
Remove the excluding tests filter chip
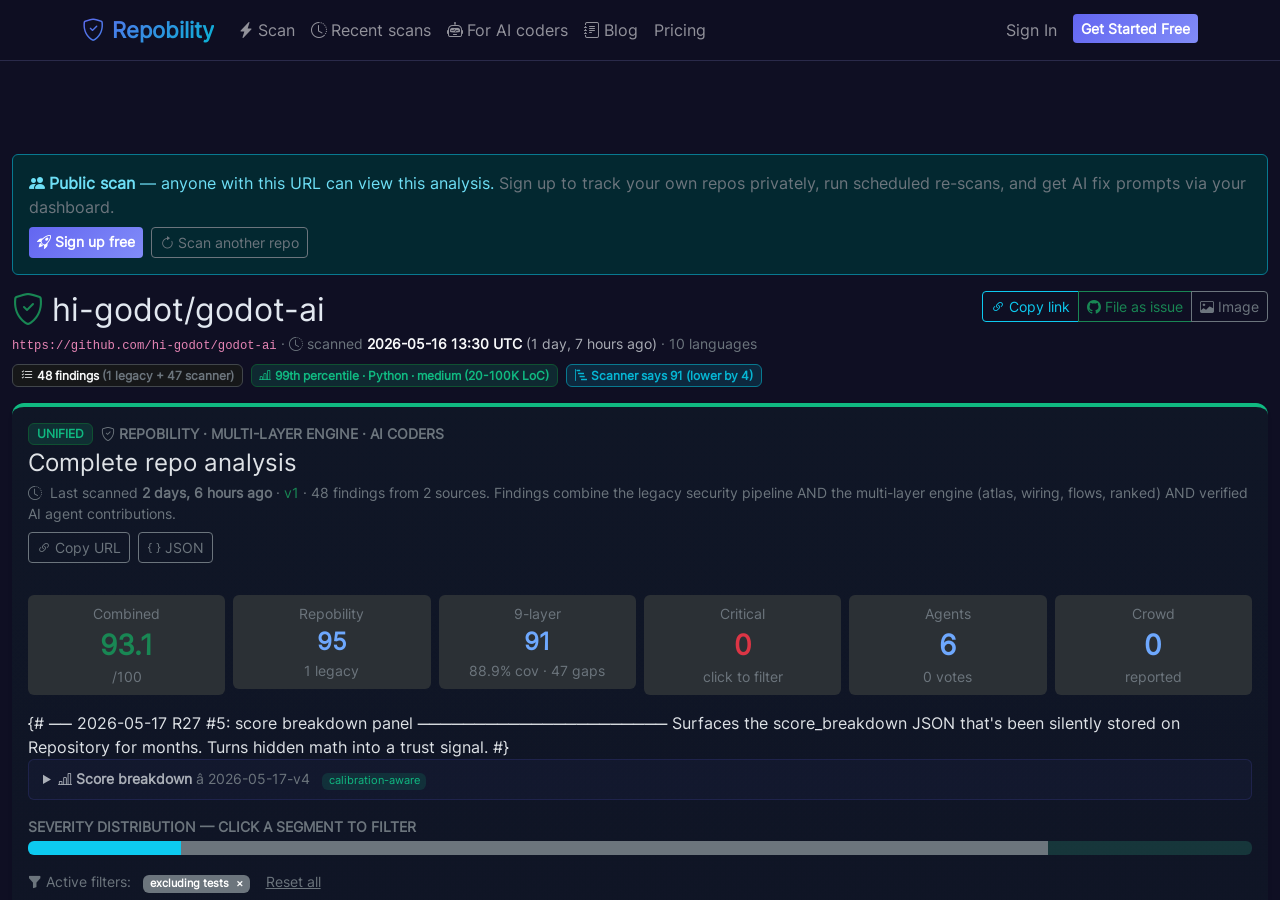click(239, 884)
